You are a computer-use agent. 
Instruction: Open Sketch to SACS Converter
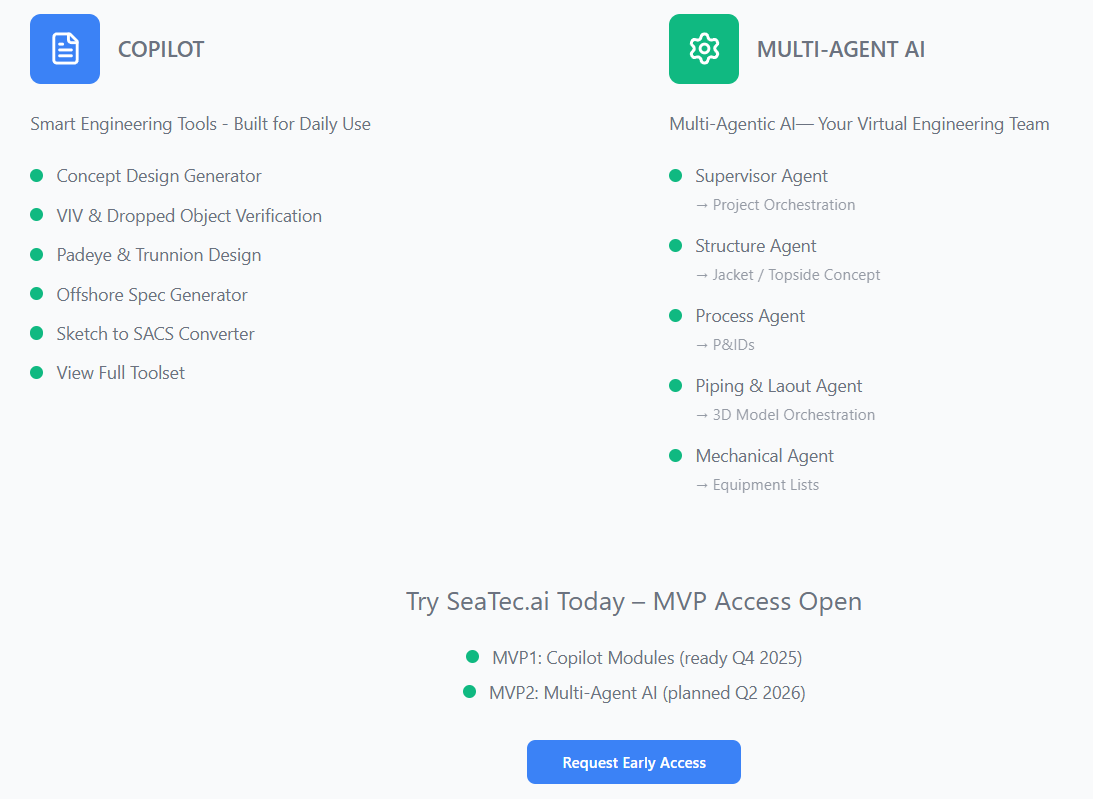156,334
